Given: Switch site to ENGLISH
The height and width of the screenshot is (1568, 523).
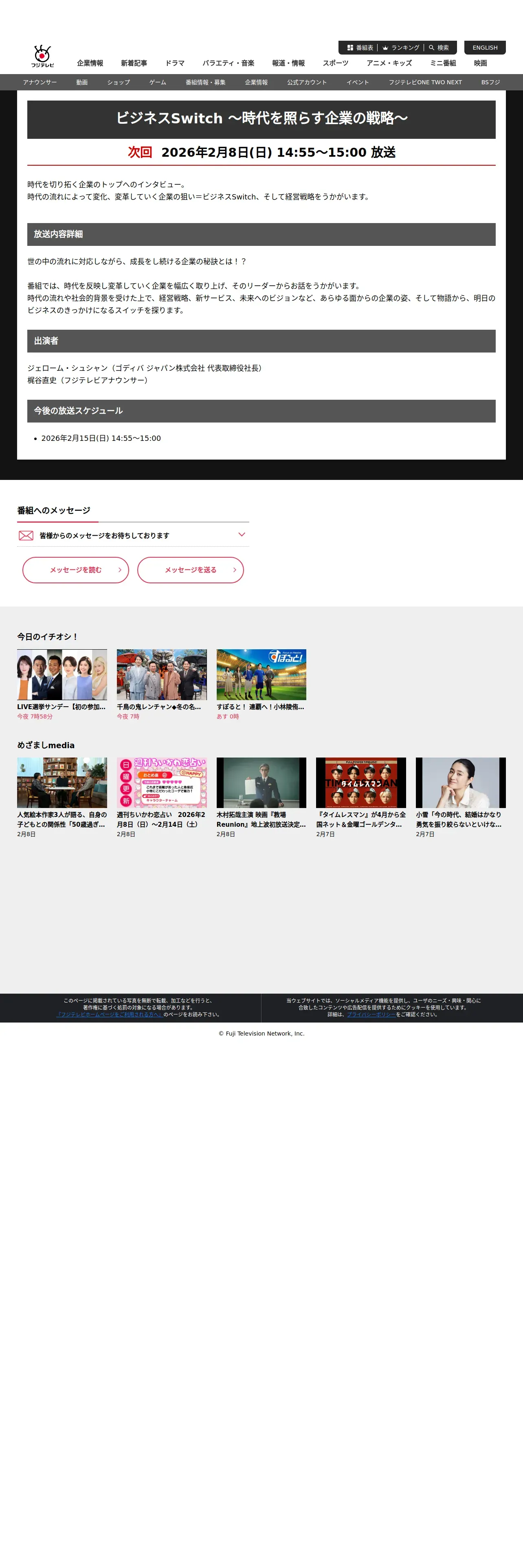Looking at the screenshot, I should (485, 48).
